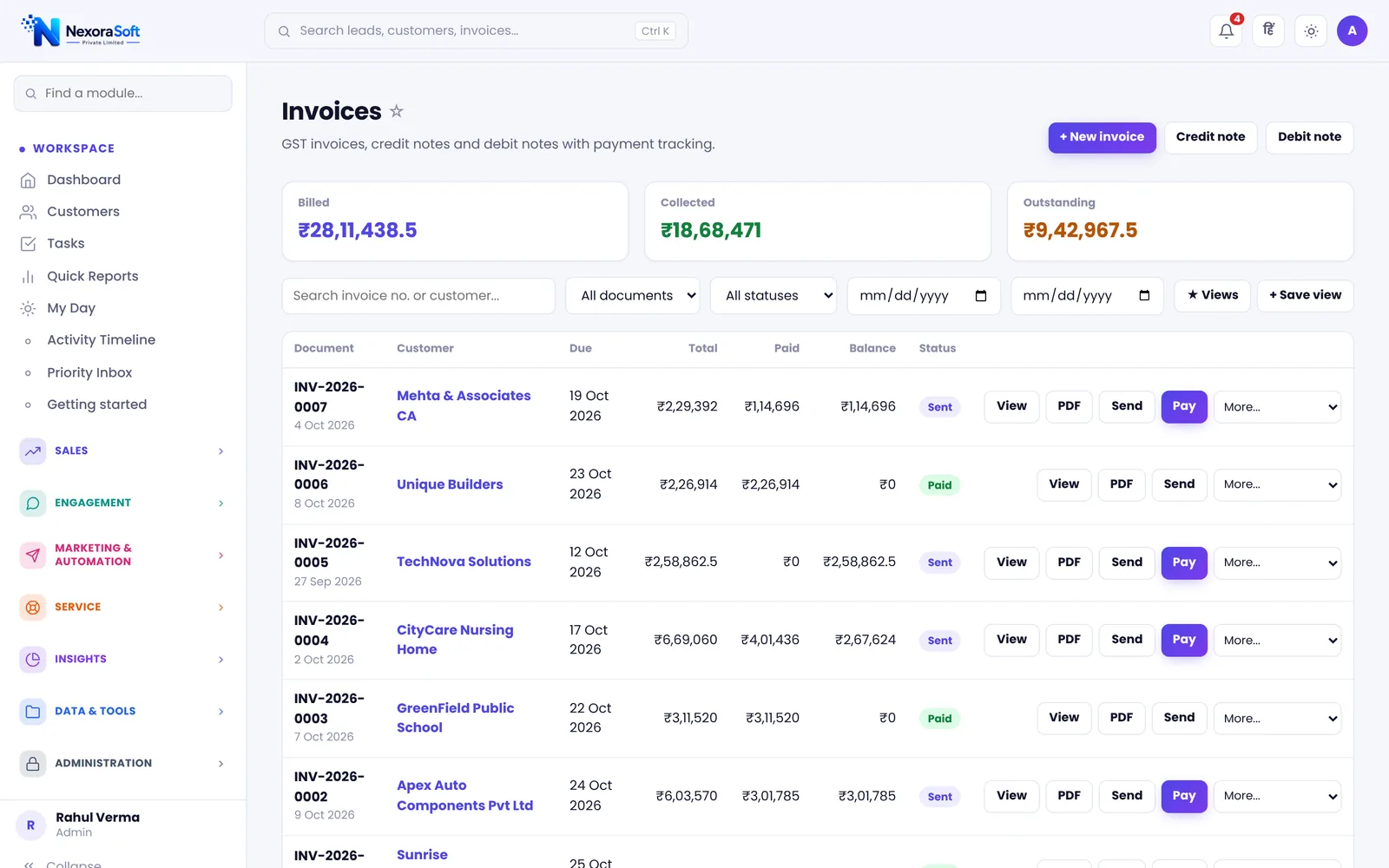The height and width of the screenshot is (868, 1389).
Task: Open Getting started in sidebar
Action: 97,404
